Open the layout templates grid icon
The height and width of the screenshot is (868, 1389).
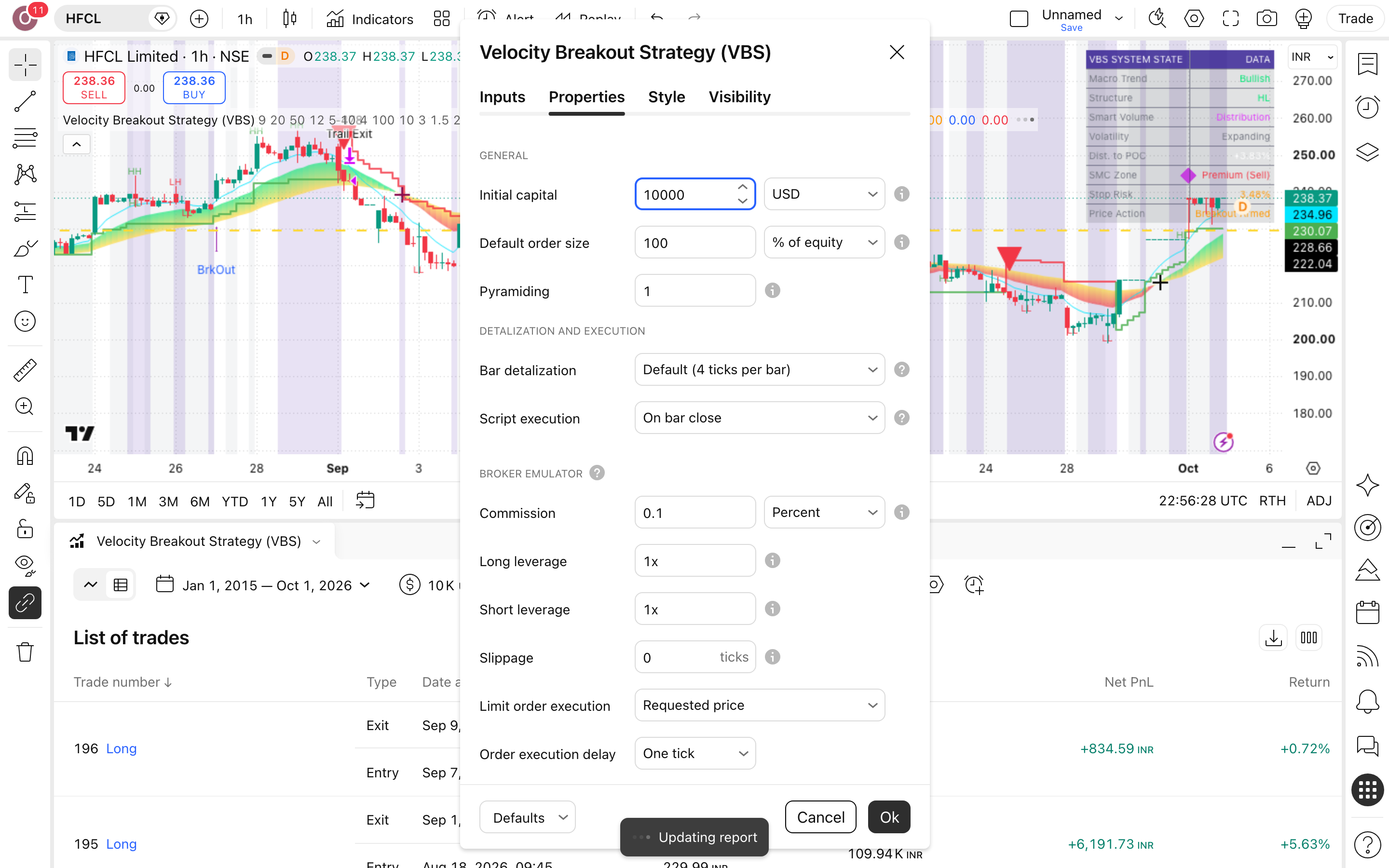pyautogui.click(x=441, y=19)
